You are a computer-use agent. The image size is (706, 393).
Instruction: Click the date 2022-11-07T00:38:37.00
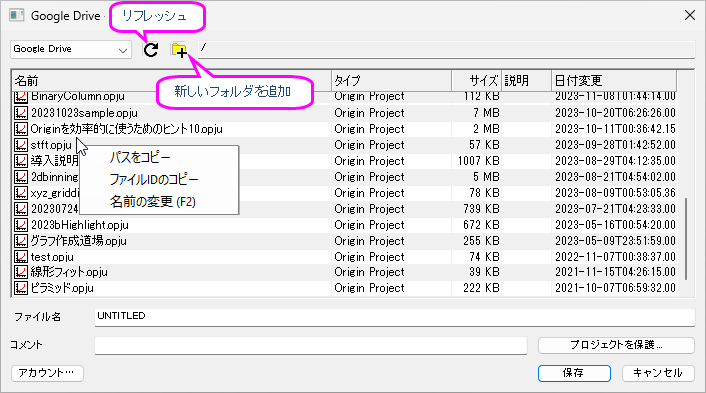[x=615, y=257]
